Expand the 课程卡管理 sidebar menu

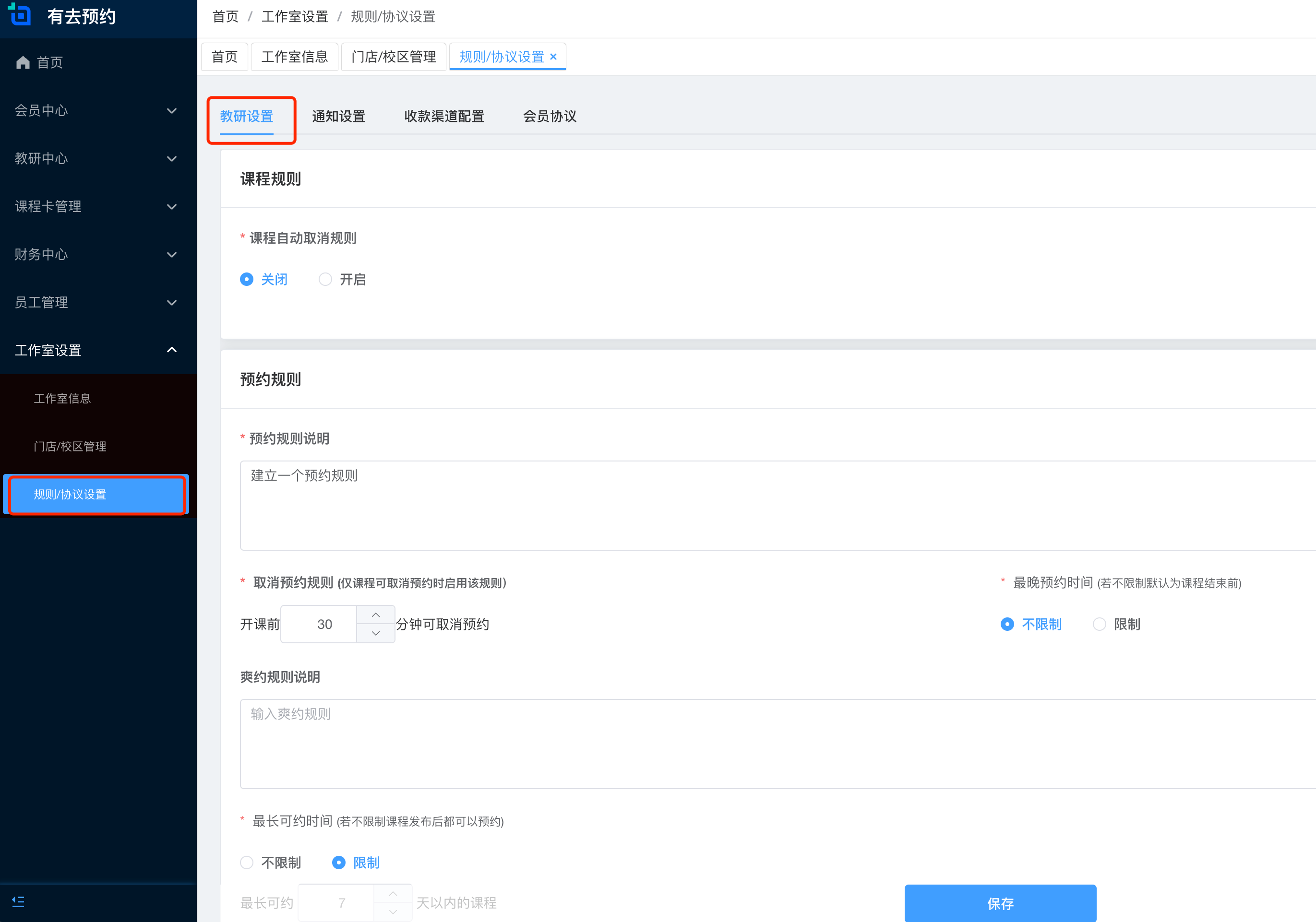point(98,206)
